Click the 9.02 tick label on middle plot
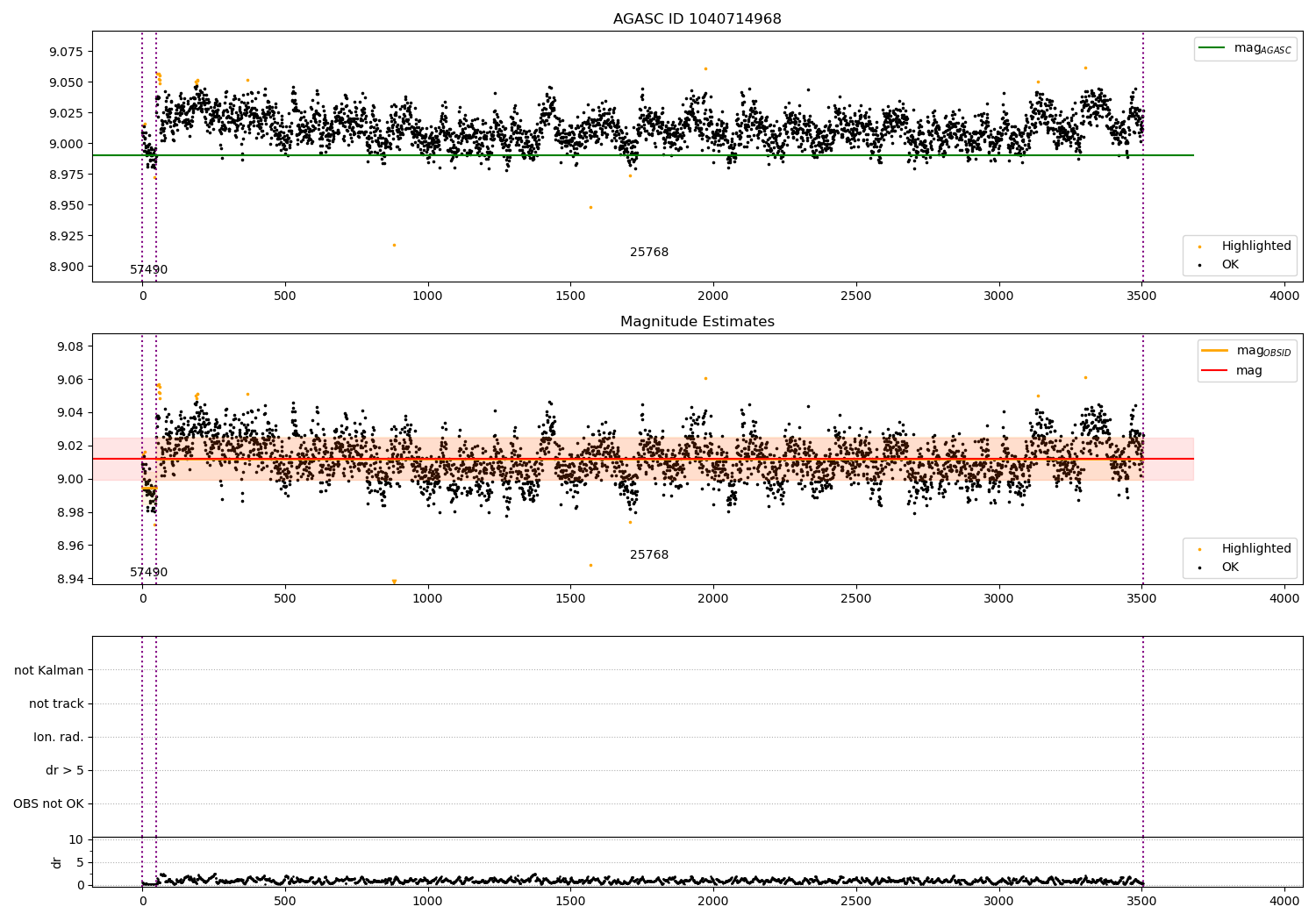The height and width of the screenshot is (921, 1316). tap(69, 446)
